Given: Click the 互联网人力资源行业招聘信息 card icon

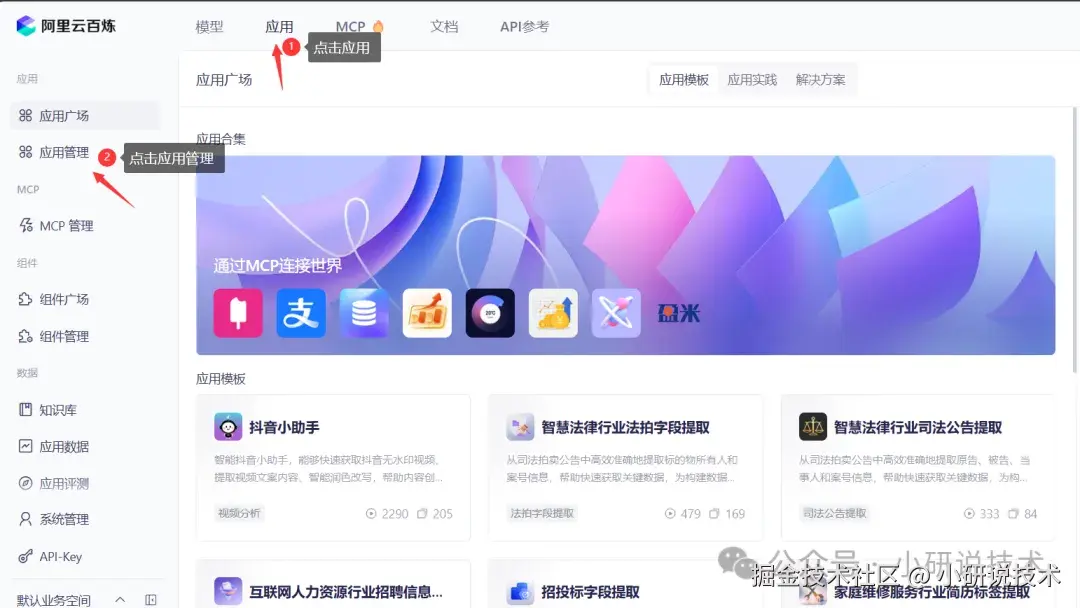Looking at the screenshot, I should [228, 591].
